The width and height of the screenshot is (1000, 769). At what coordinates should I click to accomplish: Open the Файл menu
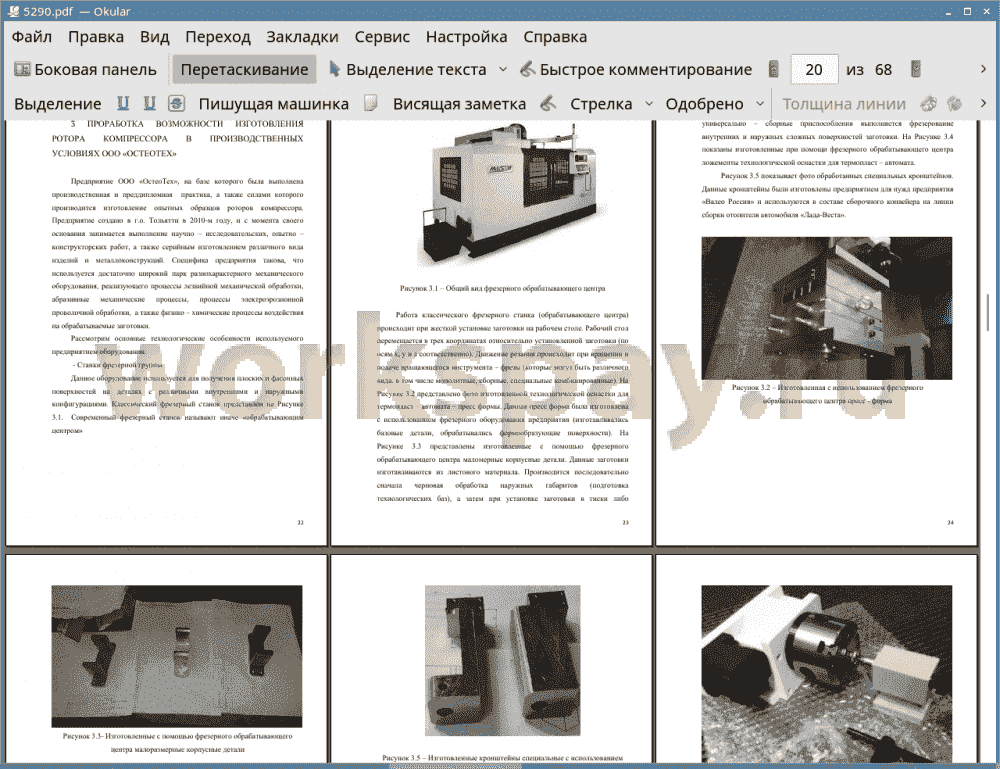point(32,37)
